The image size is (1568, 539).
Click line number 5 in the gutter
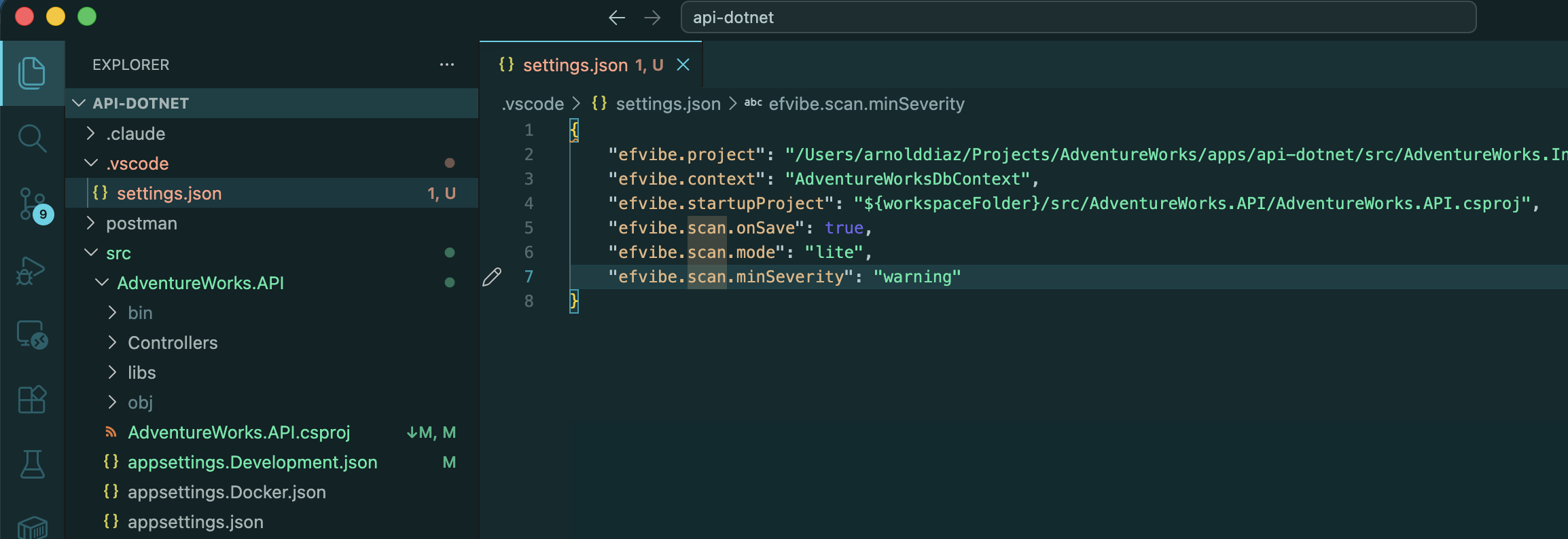(529, 228)
